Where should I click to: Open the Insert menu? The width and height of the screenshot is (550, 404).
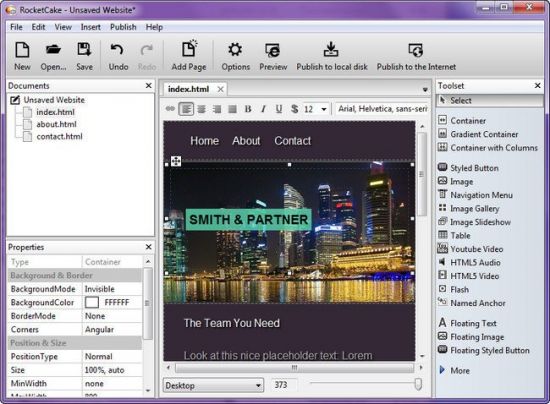point(90,27)
